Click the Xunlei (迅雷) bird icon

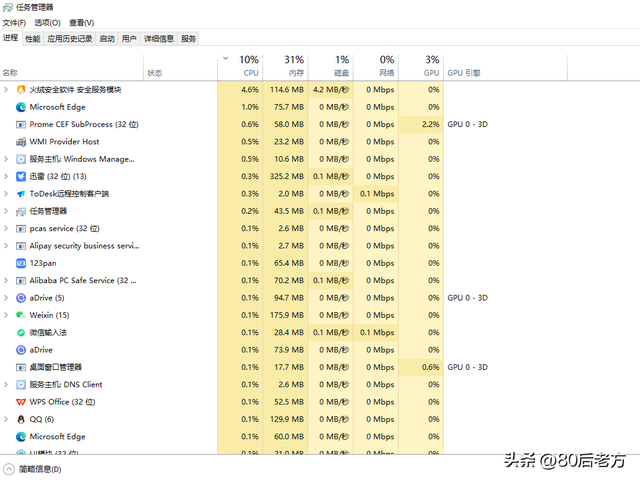(x=21, y=176)
